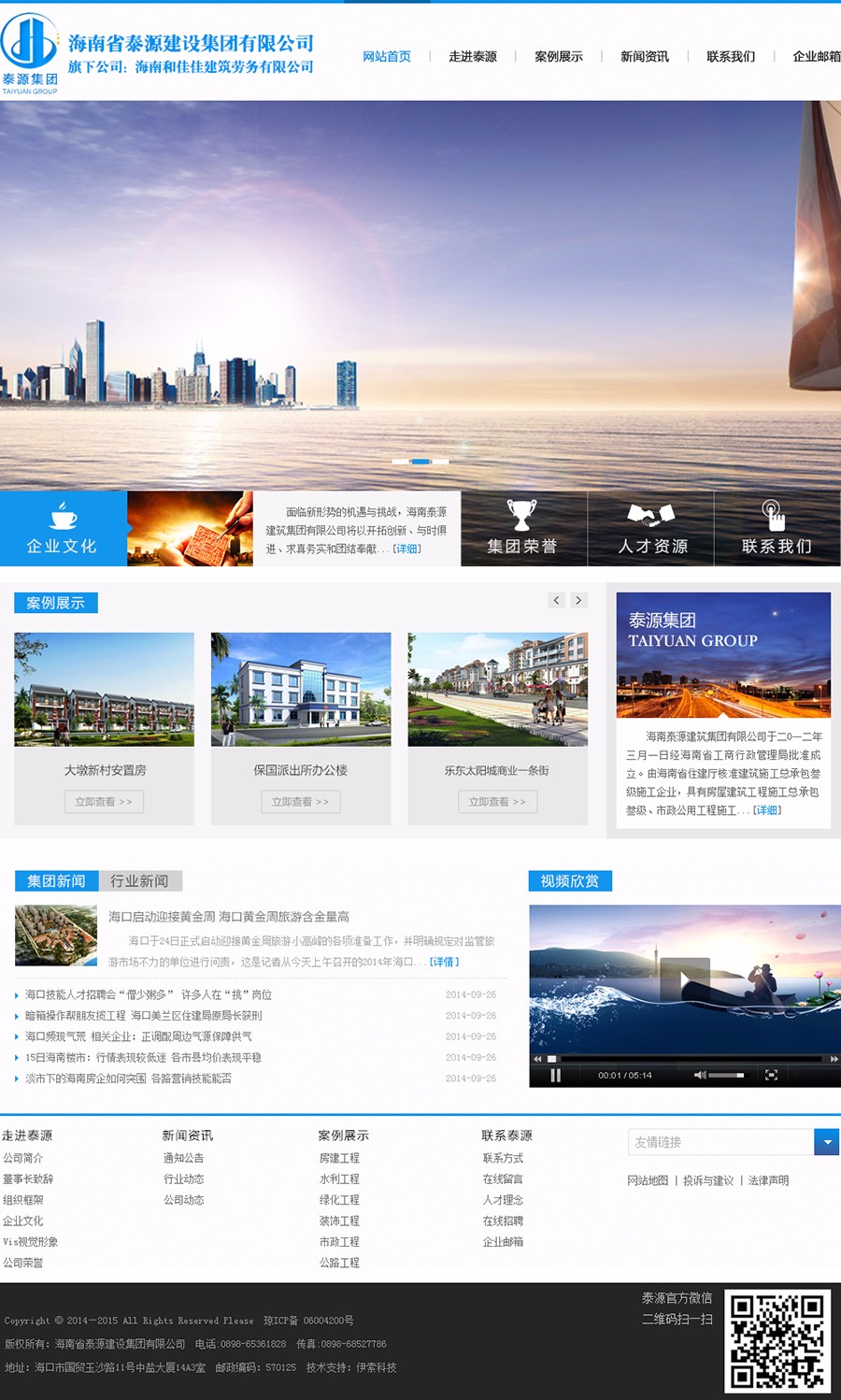Mute the video using the speaker icon
The image size is (841, 1400).
tap(700, 1076)
